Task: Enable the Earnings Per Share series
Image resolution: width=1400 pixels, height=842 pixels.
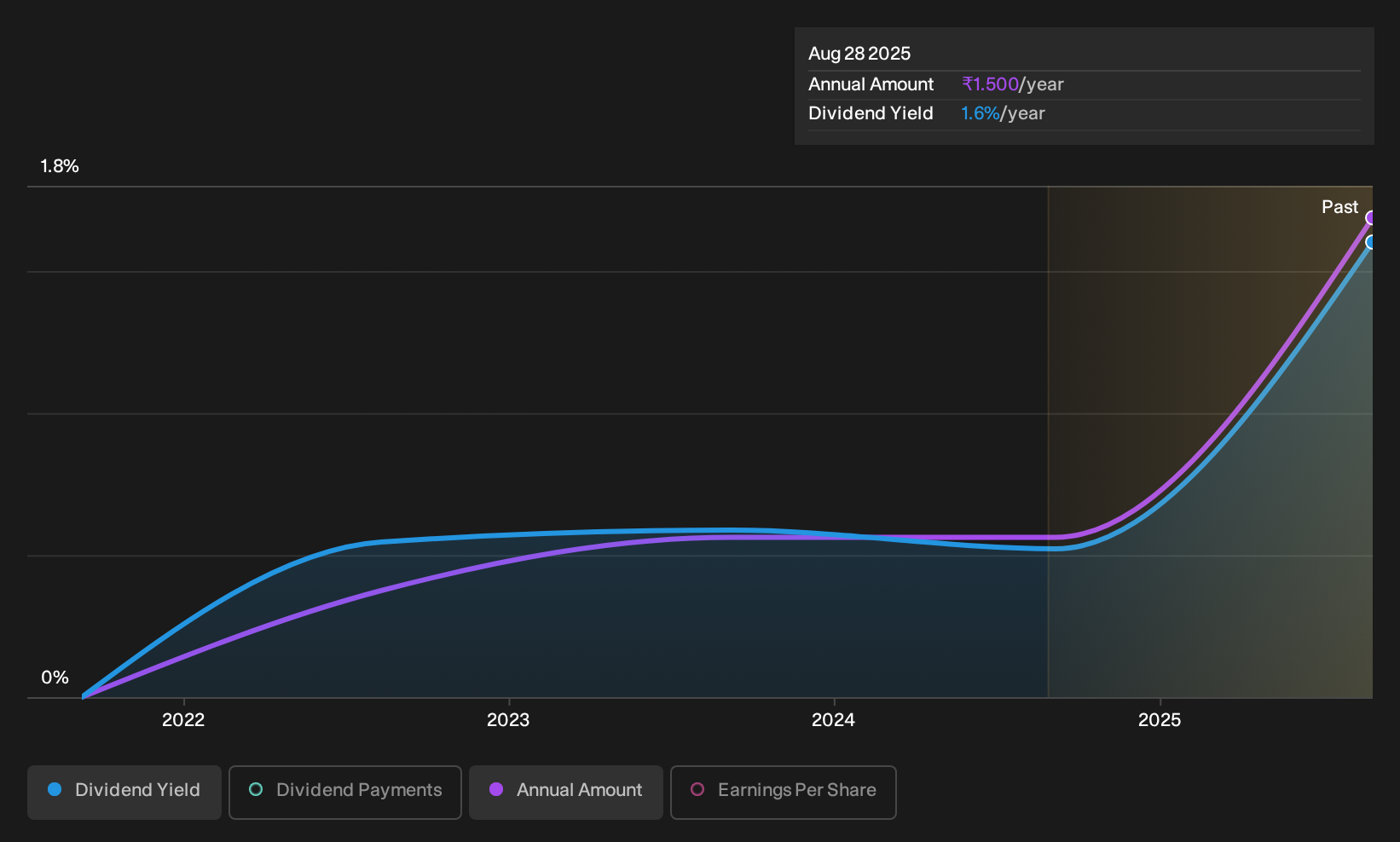Action: pyautogui.click(x=783, y=792)
